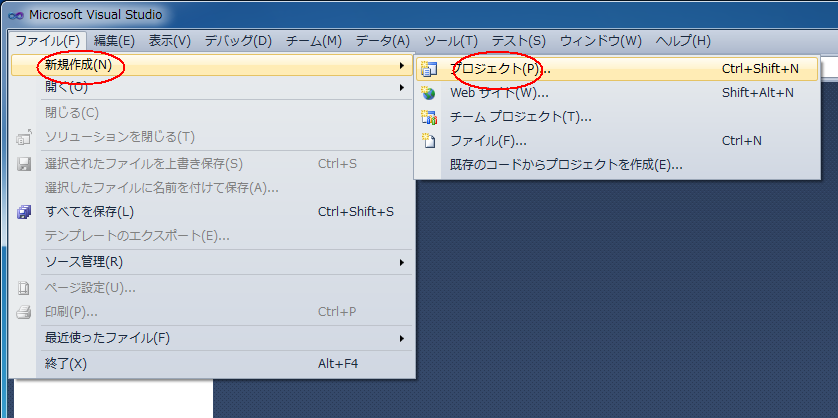Open the テスト(S) menu
Image resolution: width=838 pixels, height=418 pixels.
(518, 41)
